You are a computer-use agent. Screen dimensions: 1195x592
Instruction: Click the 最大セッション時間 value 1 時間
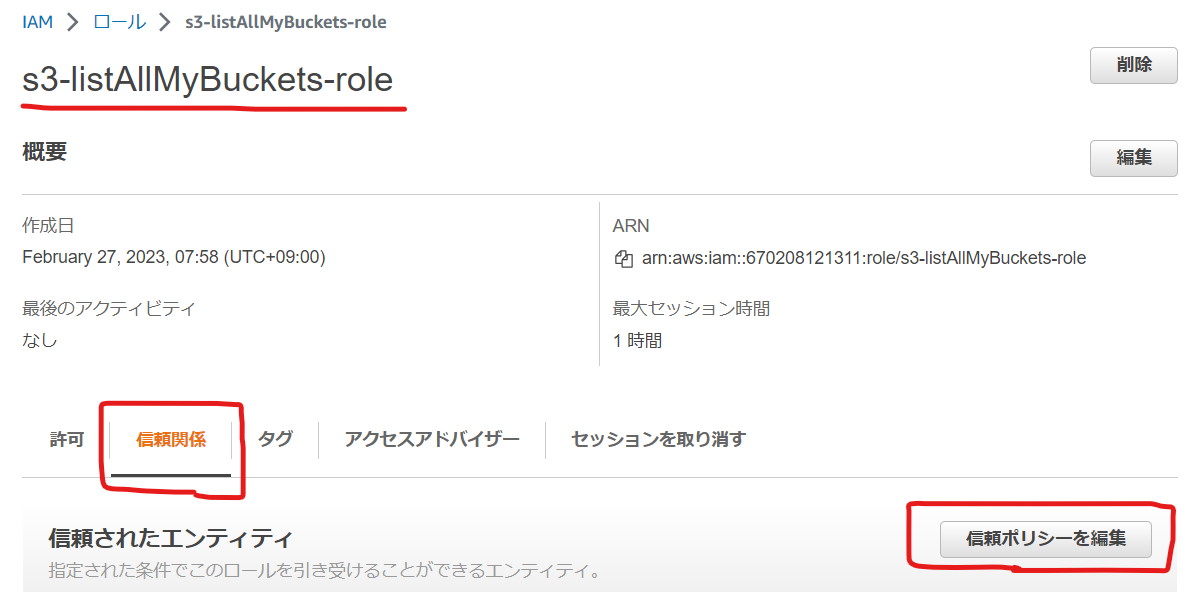click(x=637, y=341)
